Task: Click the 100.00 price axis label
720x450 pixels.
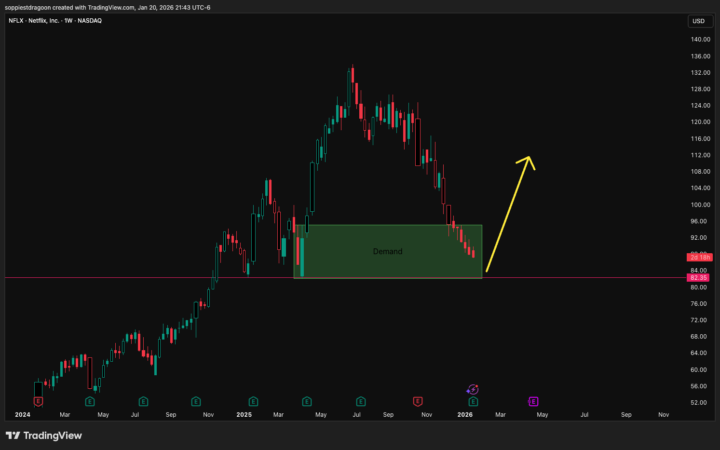Action: point(701,205)
